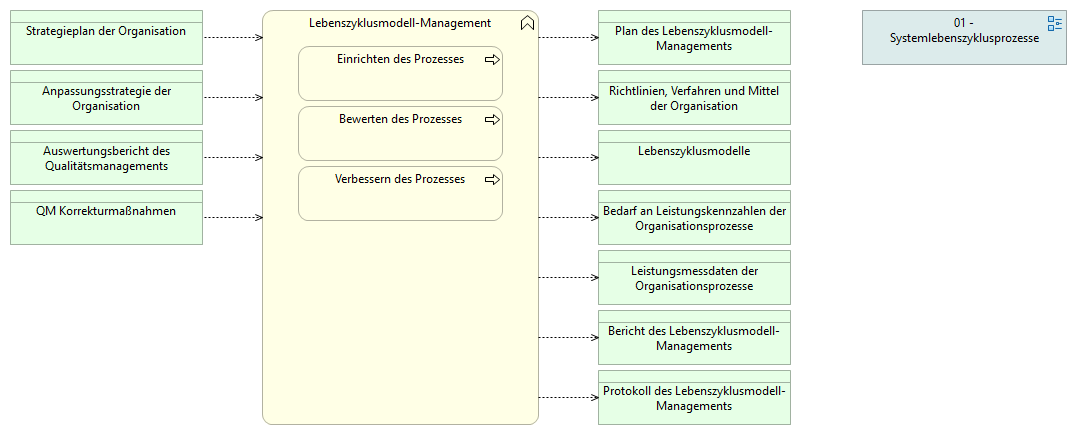Screen dimensions: 1077x435
Task: Select Bedarf an Leistungskennzahlen box
Action: 694,217
